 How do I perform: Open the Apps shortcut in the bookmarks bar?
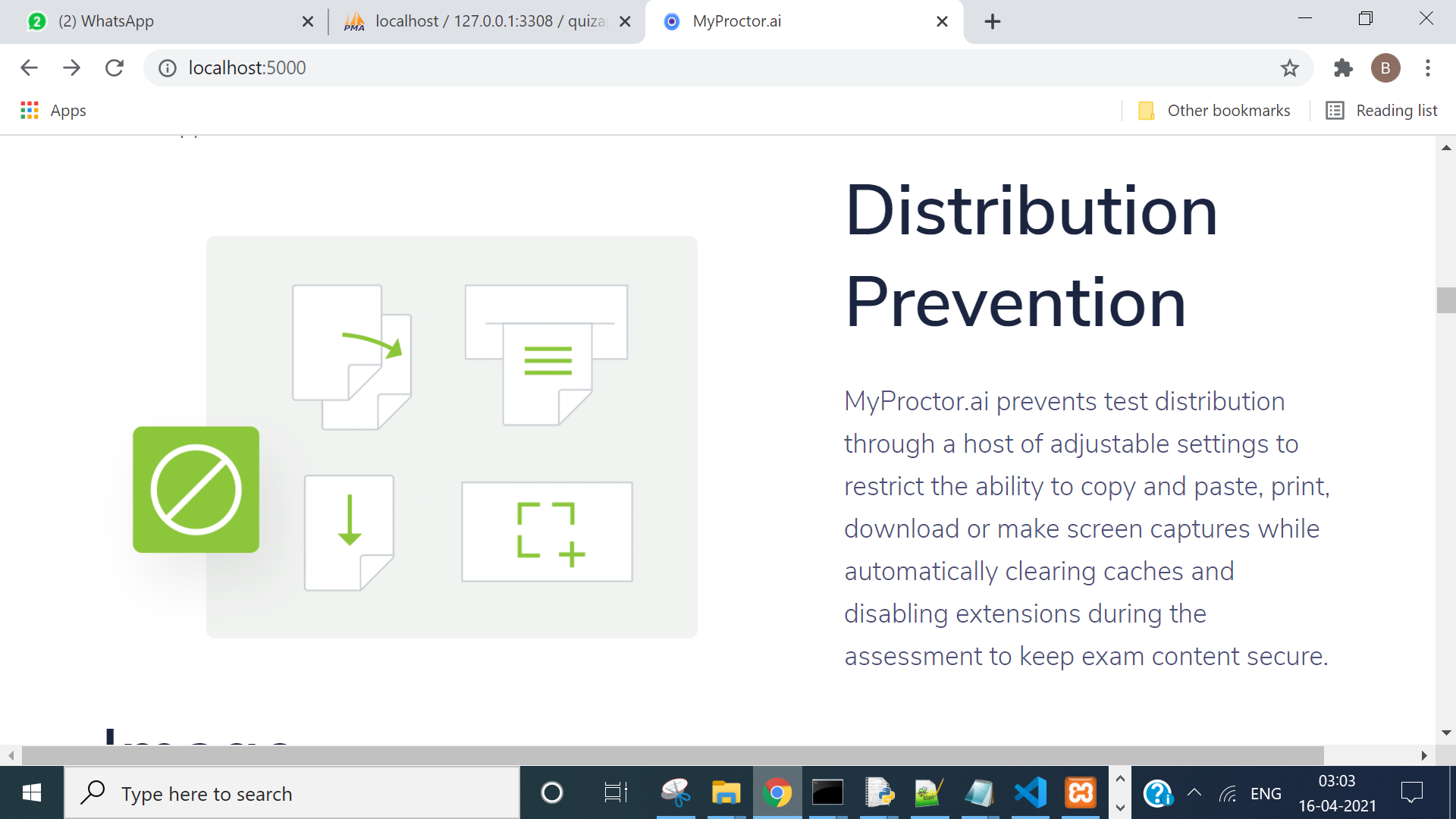click(53, 111)
